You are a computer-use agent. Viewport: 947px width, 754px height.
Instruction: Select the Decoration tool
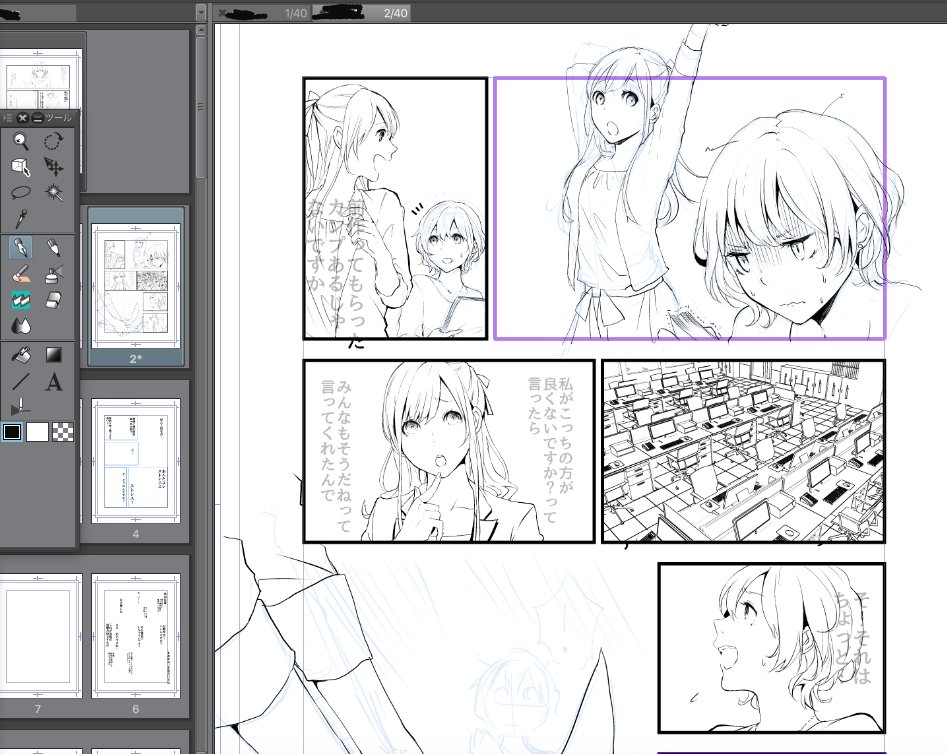[21, 300]
